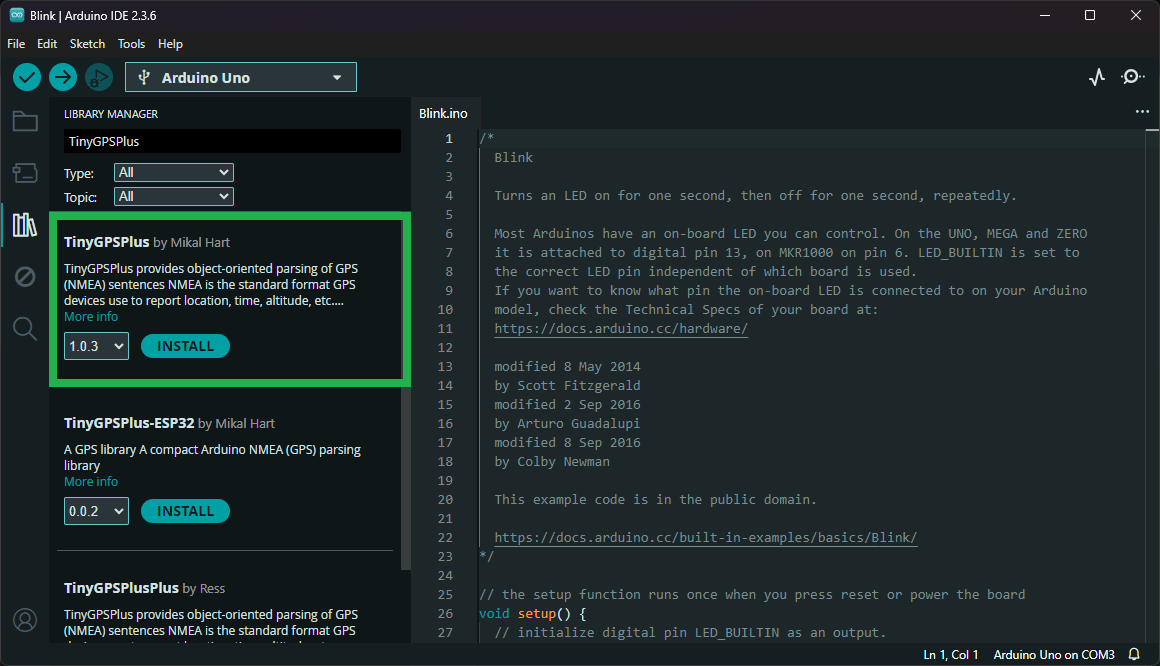Screen dimensions: 1160x666
Task: Open the TinyGPSPlus version 1.0.3 dropdown
Action: 96,346
